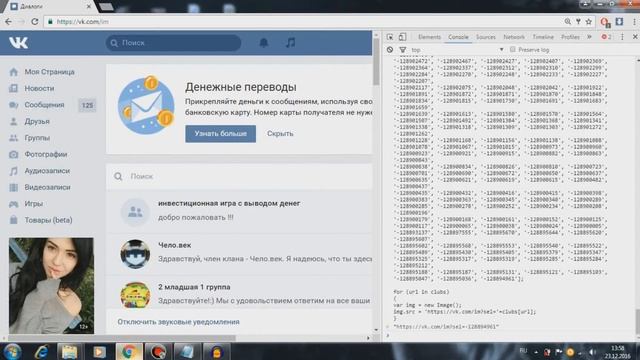Viewport: 640px width, 360px height.
Task: Clear the console with the clear icon
Action: pyautogui.click(x=390, y=49)
